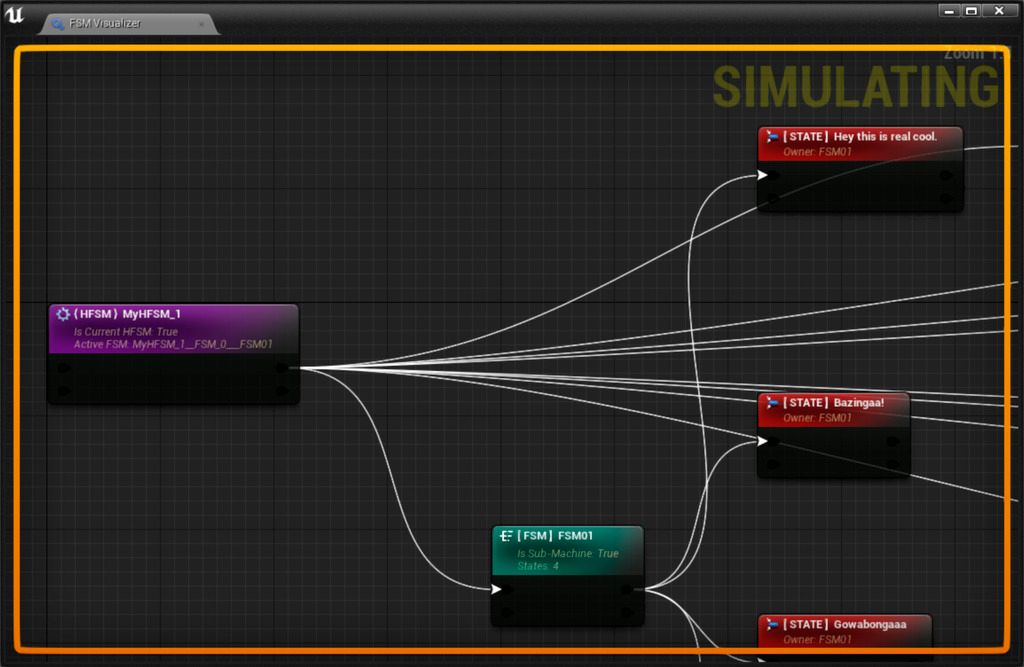Screen dimensions: 1024x667
Task: Select the Bazingaa! state node title
Action: tap(858, 403)
